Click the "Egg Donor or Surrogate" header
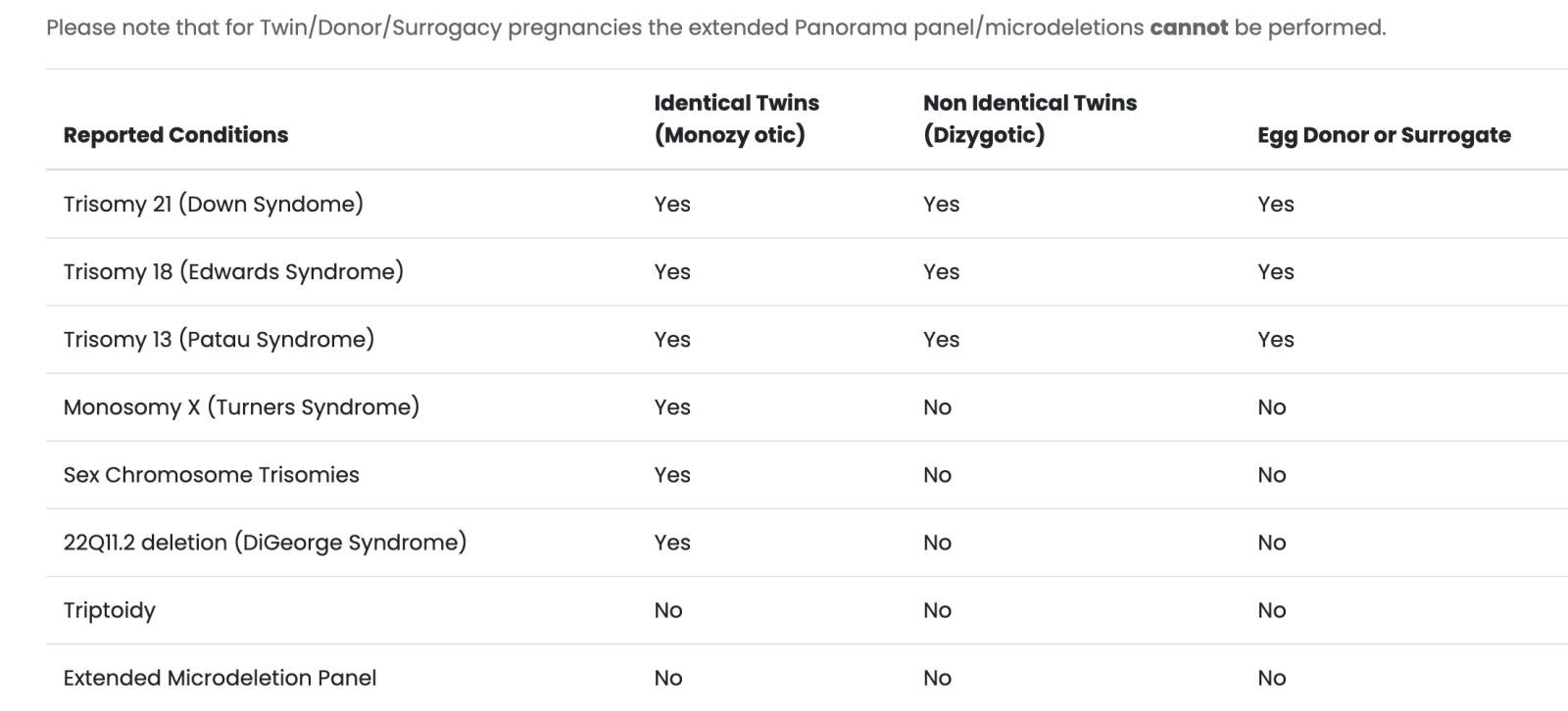1568x711 pixels. (1383, 135)
